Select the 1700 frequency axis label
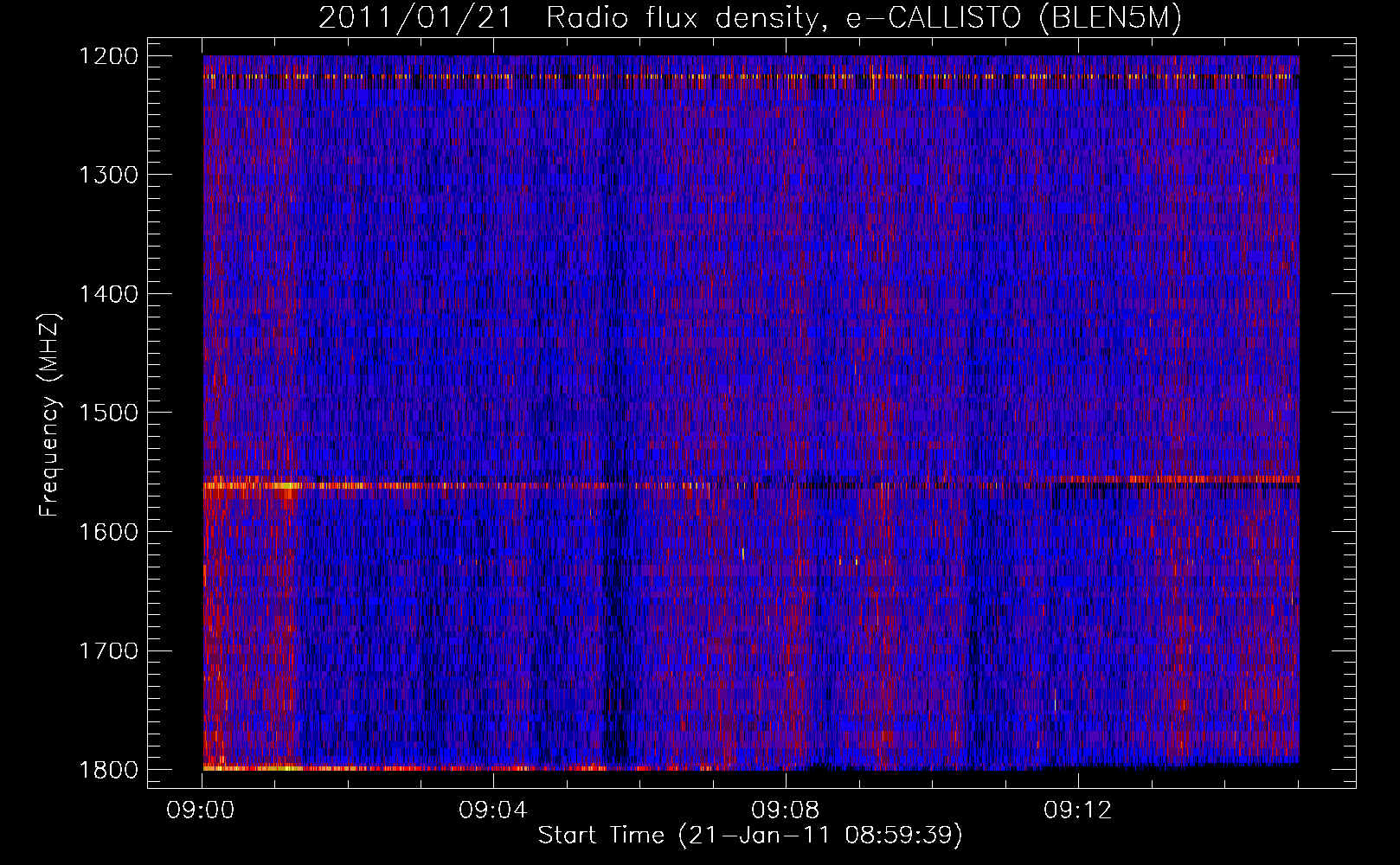The height and width of the screenshot is (865, 1400). (108, 651)
